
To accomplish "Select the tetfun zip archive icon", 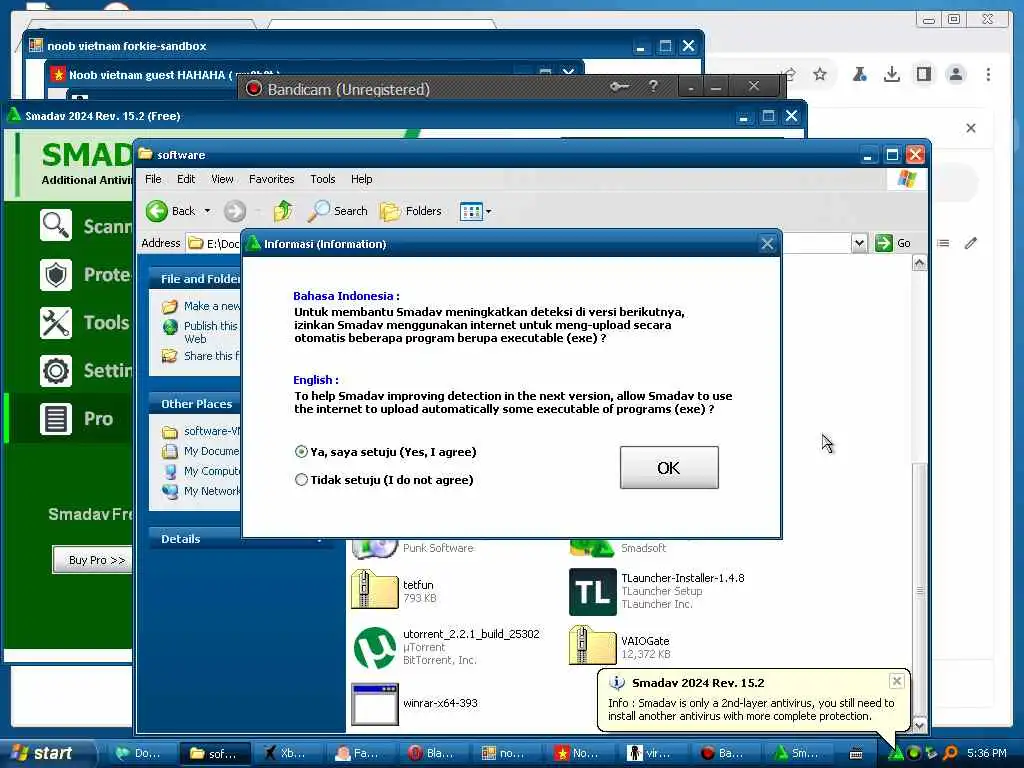I will click(x=375, y=590).
